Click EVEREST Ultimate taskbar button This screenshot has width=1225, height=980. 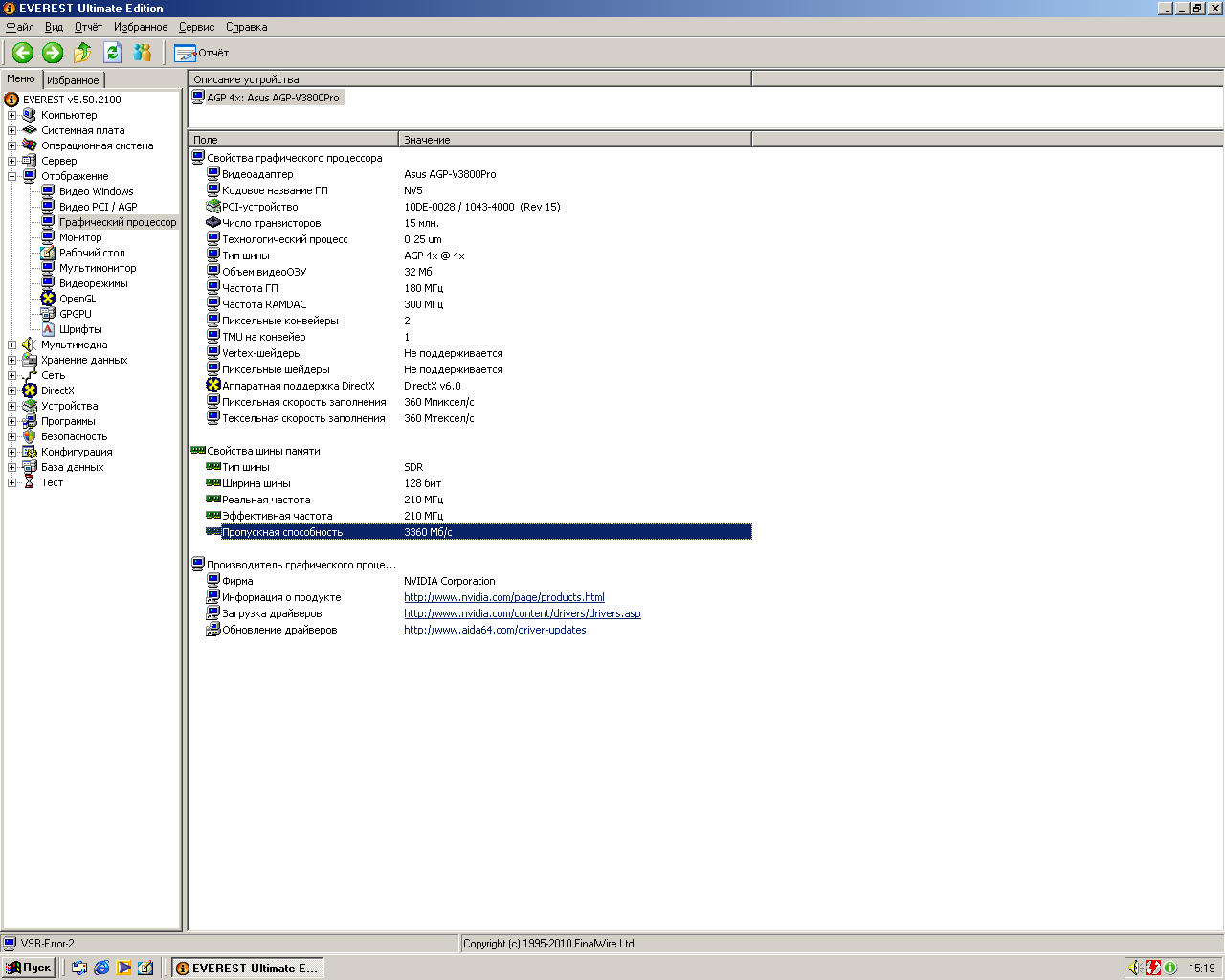pos(248,968)
